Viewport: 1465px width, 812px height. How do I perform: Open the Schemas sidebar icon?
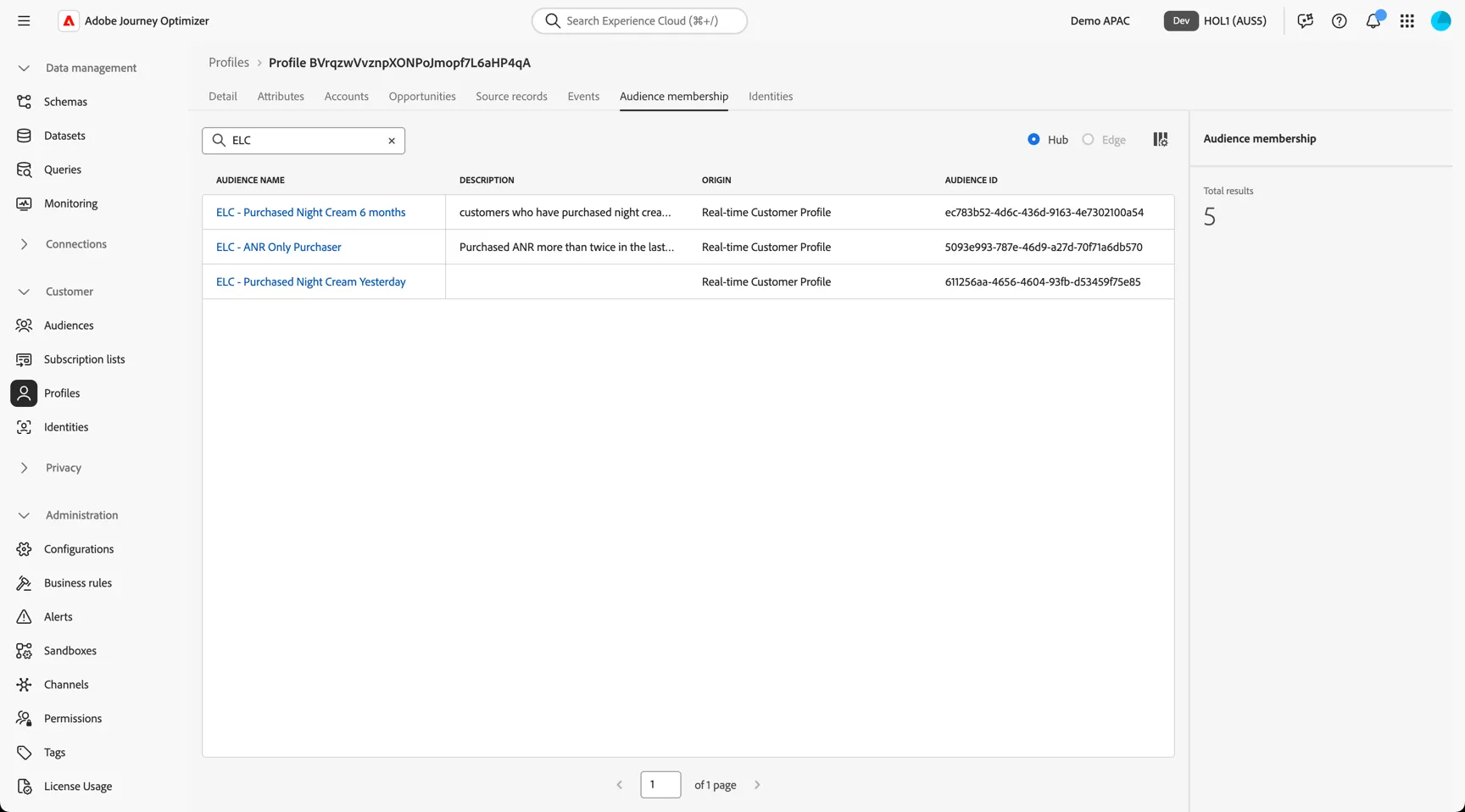pyautogui.click(x=24, y=102)
